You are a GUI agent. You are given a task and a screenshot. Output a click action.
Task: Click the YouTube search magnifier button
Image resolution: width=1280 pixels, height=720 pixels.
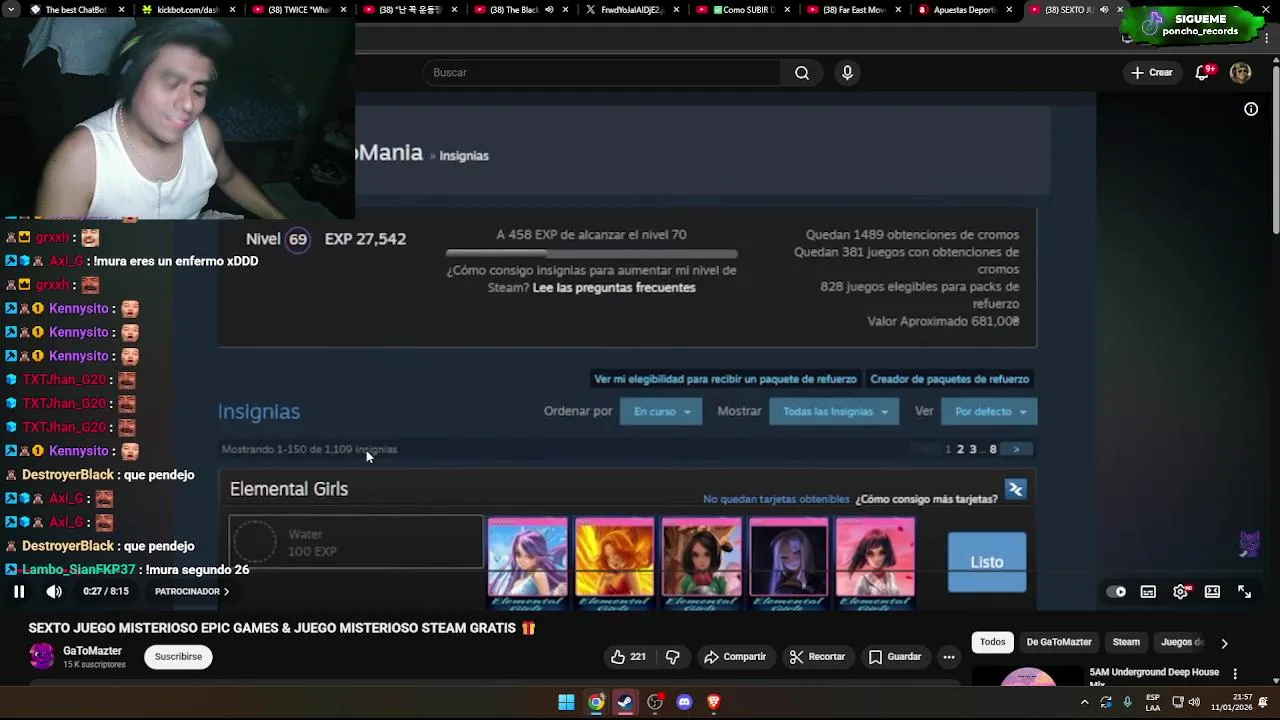[802, 73]
